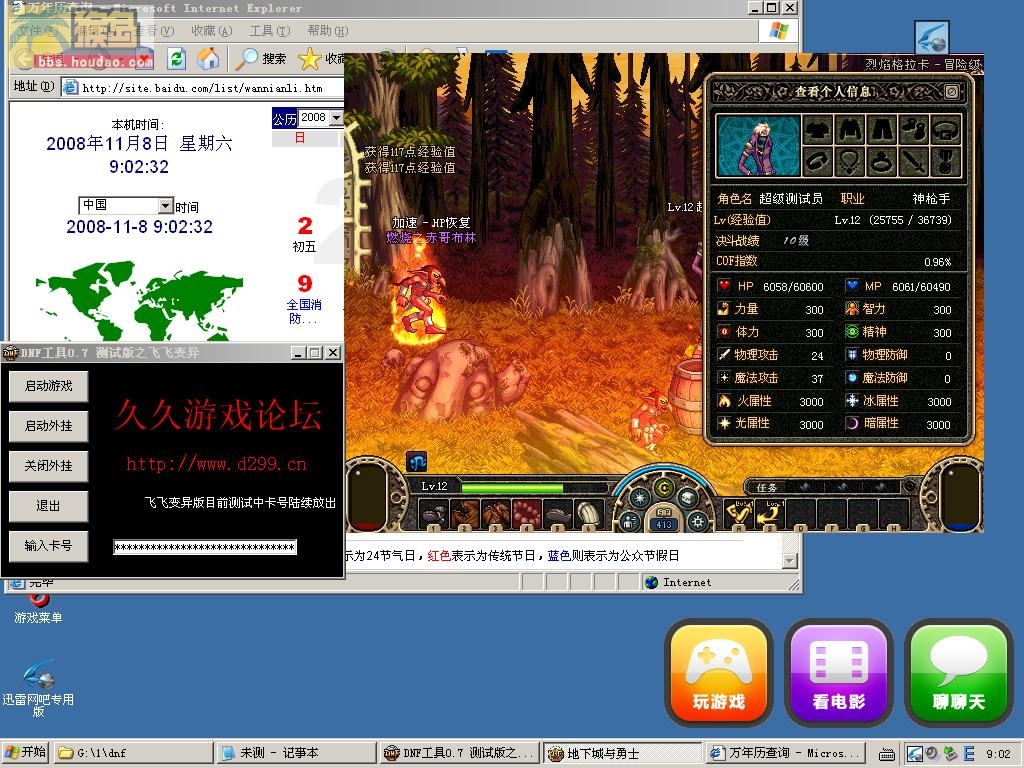This screenshot has height=768, width=1024.
Task: Click 启动外挂 button
Action: (x=48, y=426)
